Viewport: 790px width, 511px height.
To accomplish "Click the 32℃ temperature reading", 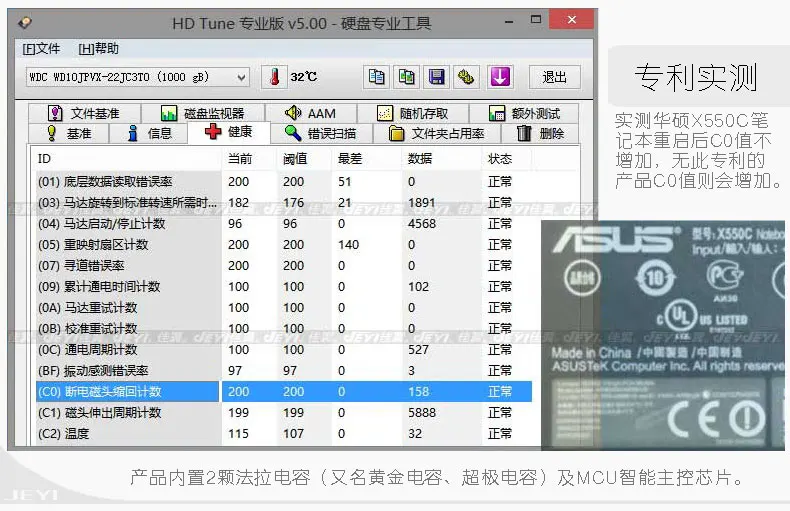I will coord(304,77).
